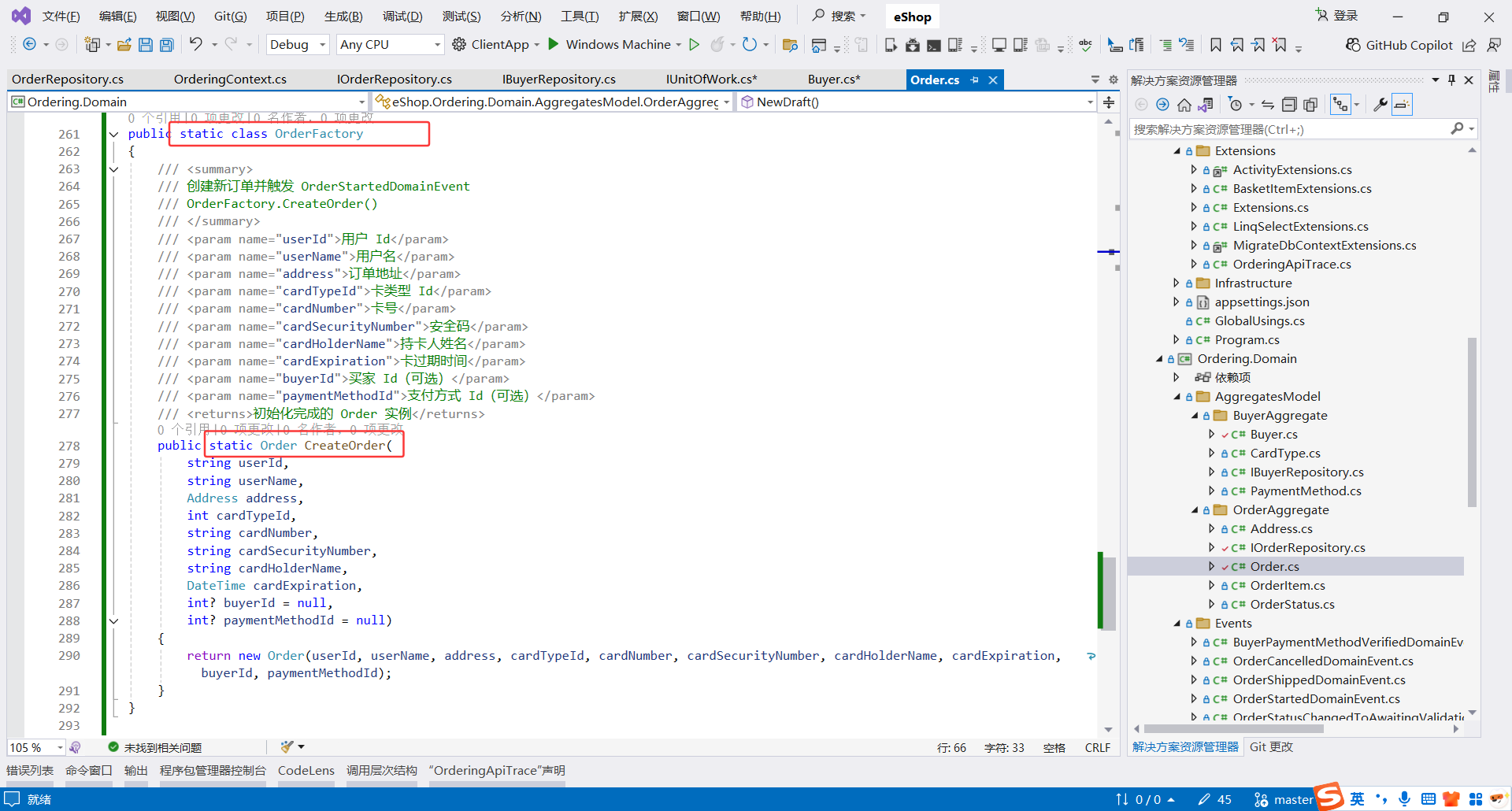Open the 工具(T) menu
The image size is (1512, 811).
[x=580, y=17]
